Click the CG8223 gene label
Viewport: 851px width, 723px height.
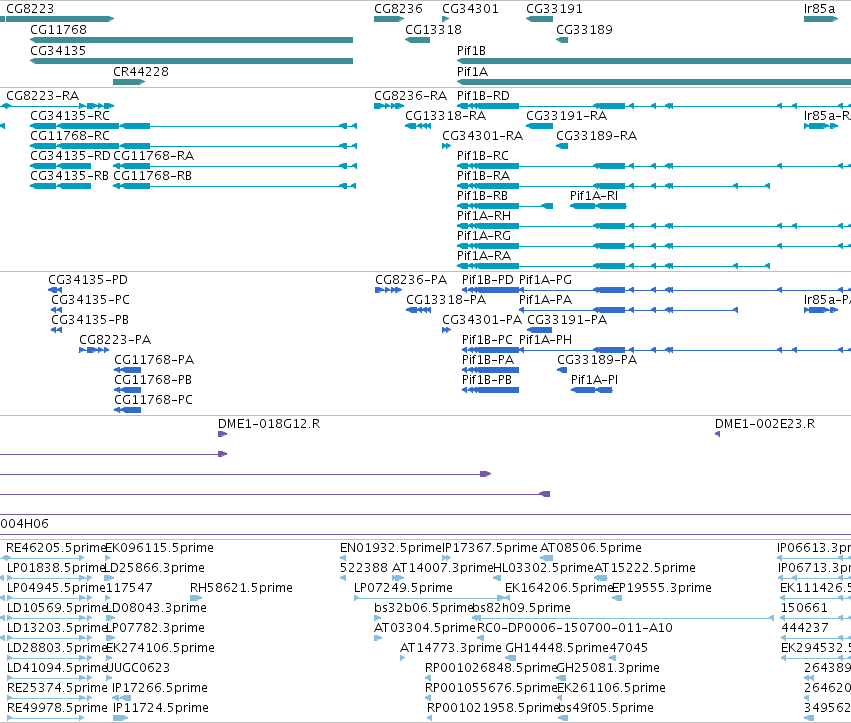tap(30, 9)
